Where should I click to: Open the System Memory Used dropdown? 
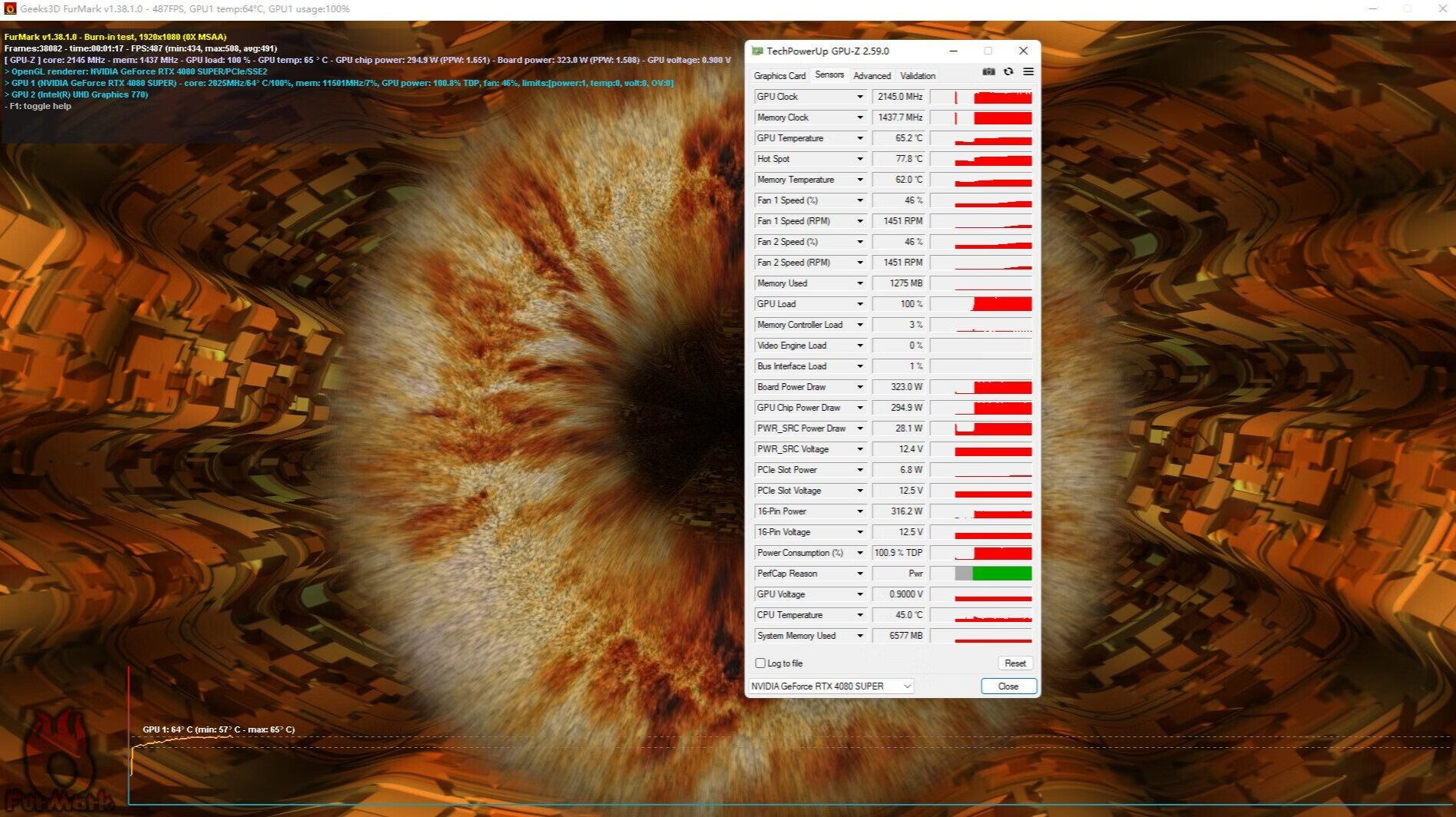pyautogui.click(x=860, y=636)
